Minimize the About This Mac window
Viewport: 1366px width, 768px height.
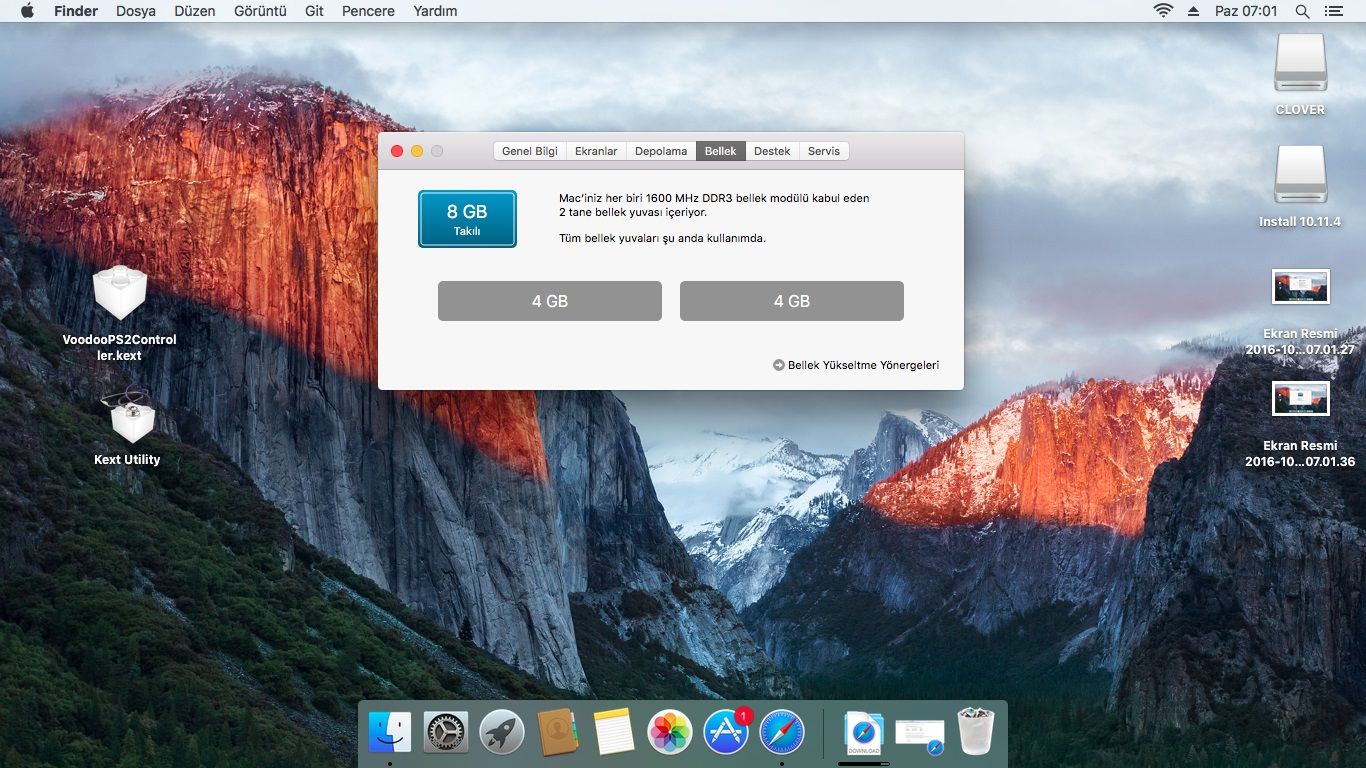(x=417, y=151)
